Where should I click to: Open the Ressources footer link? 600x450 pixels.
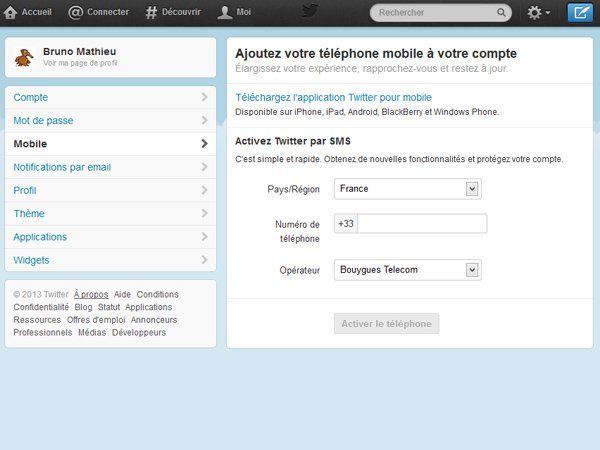[37, 320]
